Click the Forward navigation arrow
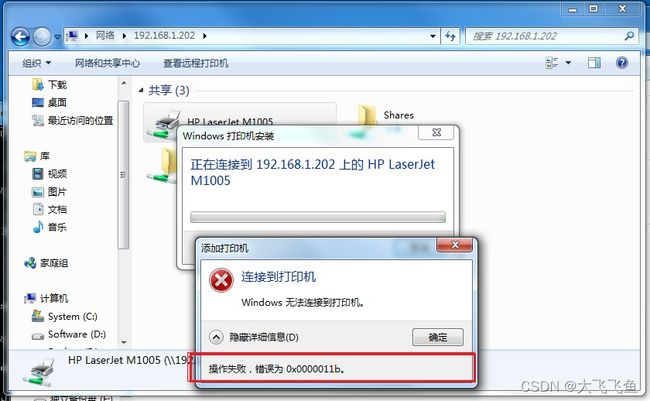Screen dimensions: 650x401 (x=42, y=37)
